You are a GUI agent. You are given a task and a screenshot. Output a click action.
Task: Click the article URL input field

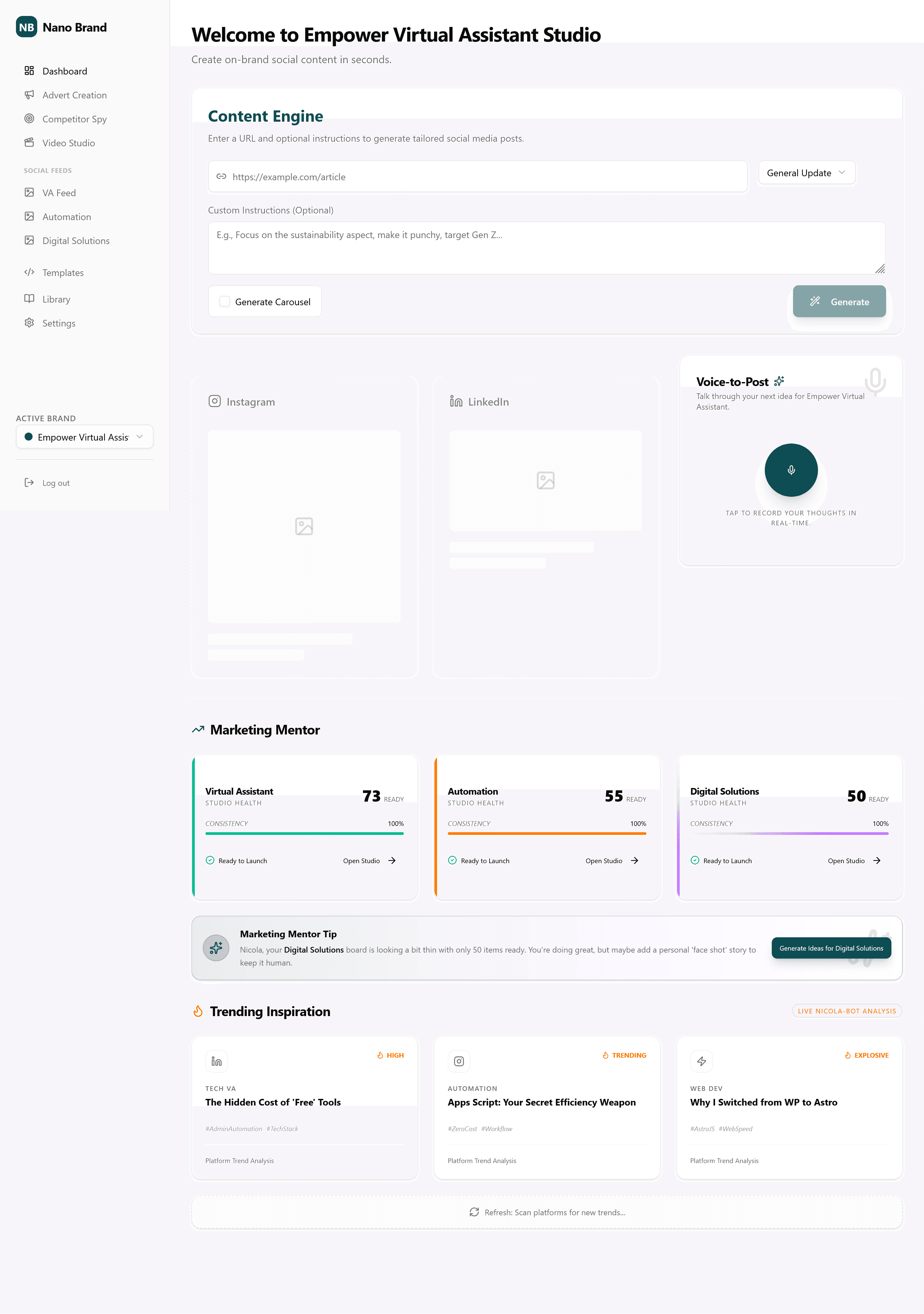point(478,177)
